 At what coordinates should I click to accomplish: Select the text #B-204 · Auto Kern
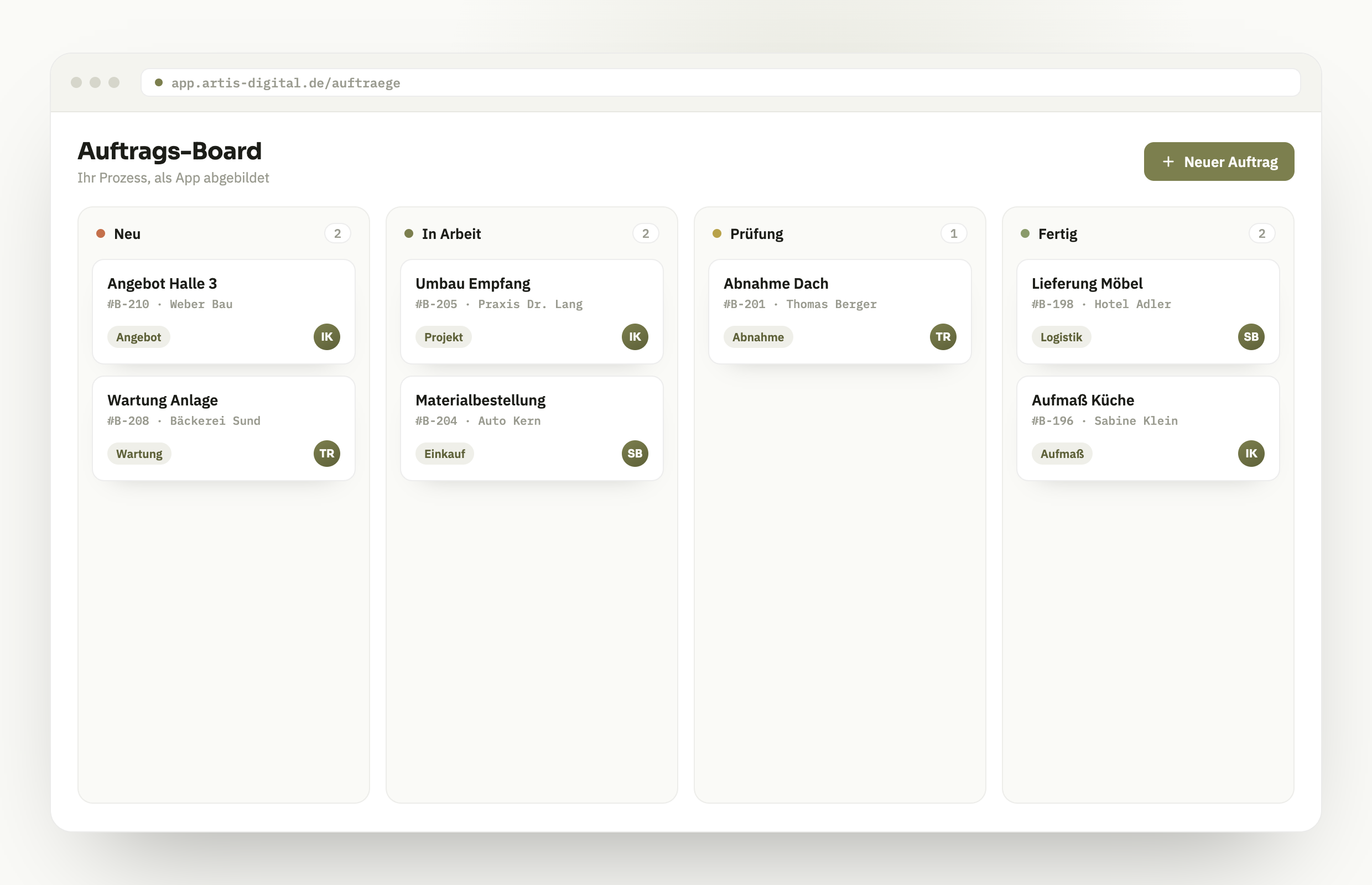[x=478, y=421]
